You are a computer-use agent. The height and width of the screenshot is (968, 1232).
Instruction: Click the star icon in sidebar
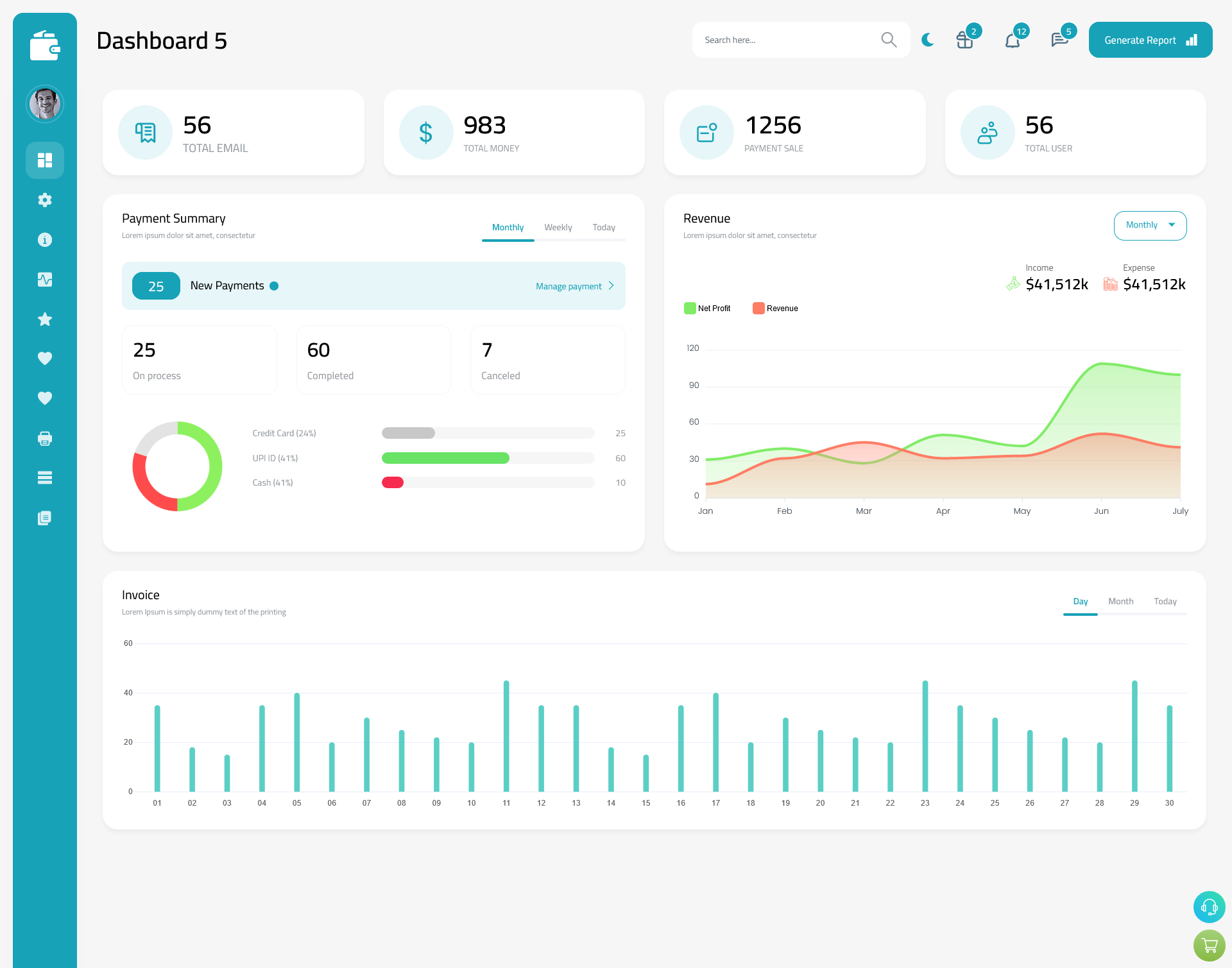click(44, 319)
